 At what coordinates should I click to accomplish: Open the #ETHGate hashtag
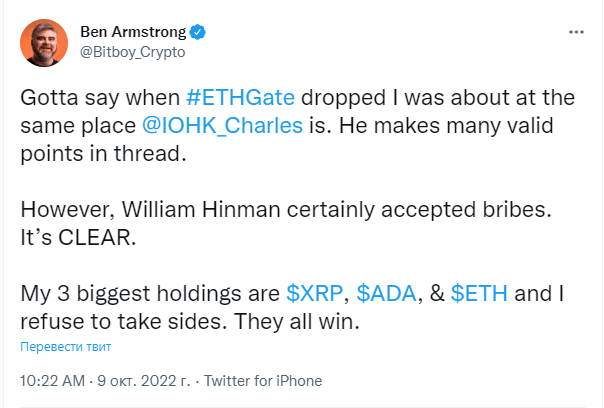coord(240,97)
